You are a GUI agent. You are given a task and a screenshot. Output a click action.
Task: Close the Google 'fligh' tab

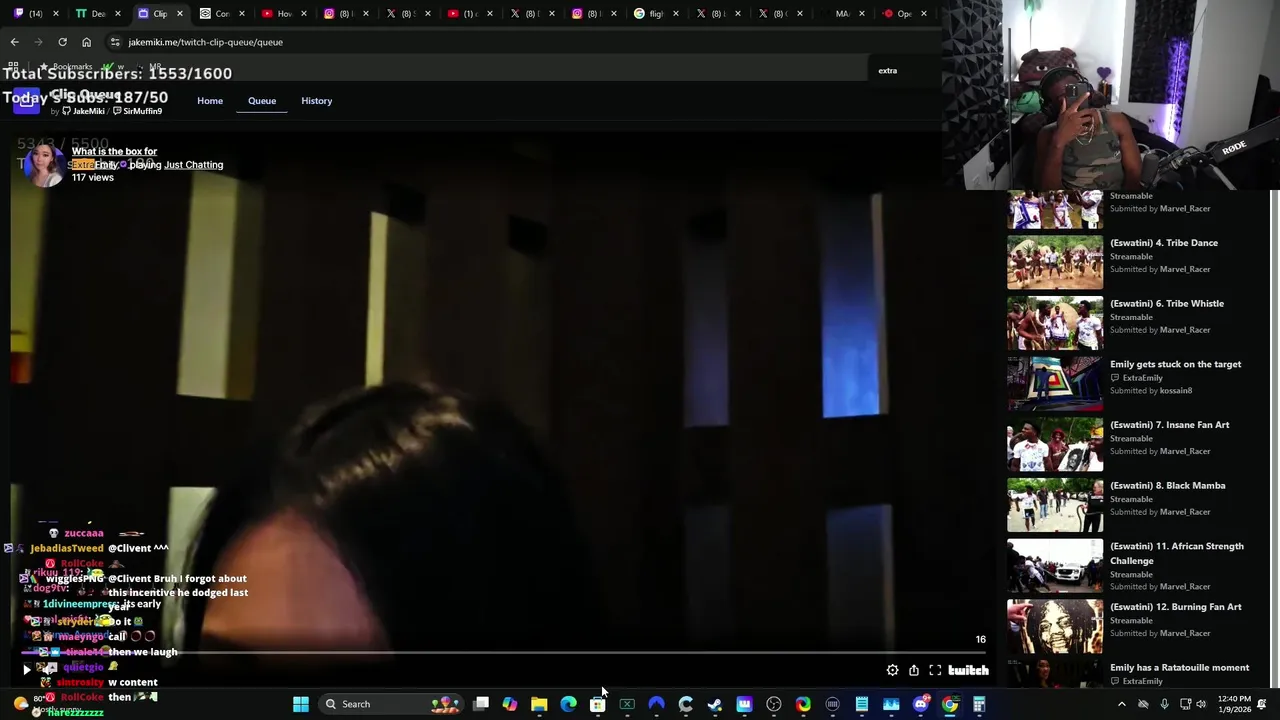(676, 14)
